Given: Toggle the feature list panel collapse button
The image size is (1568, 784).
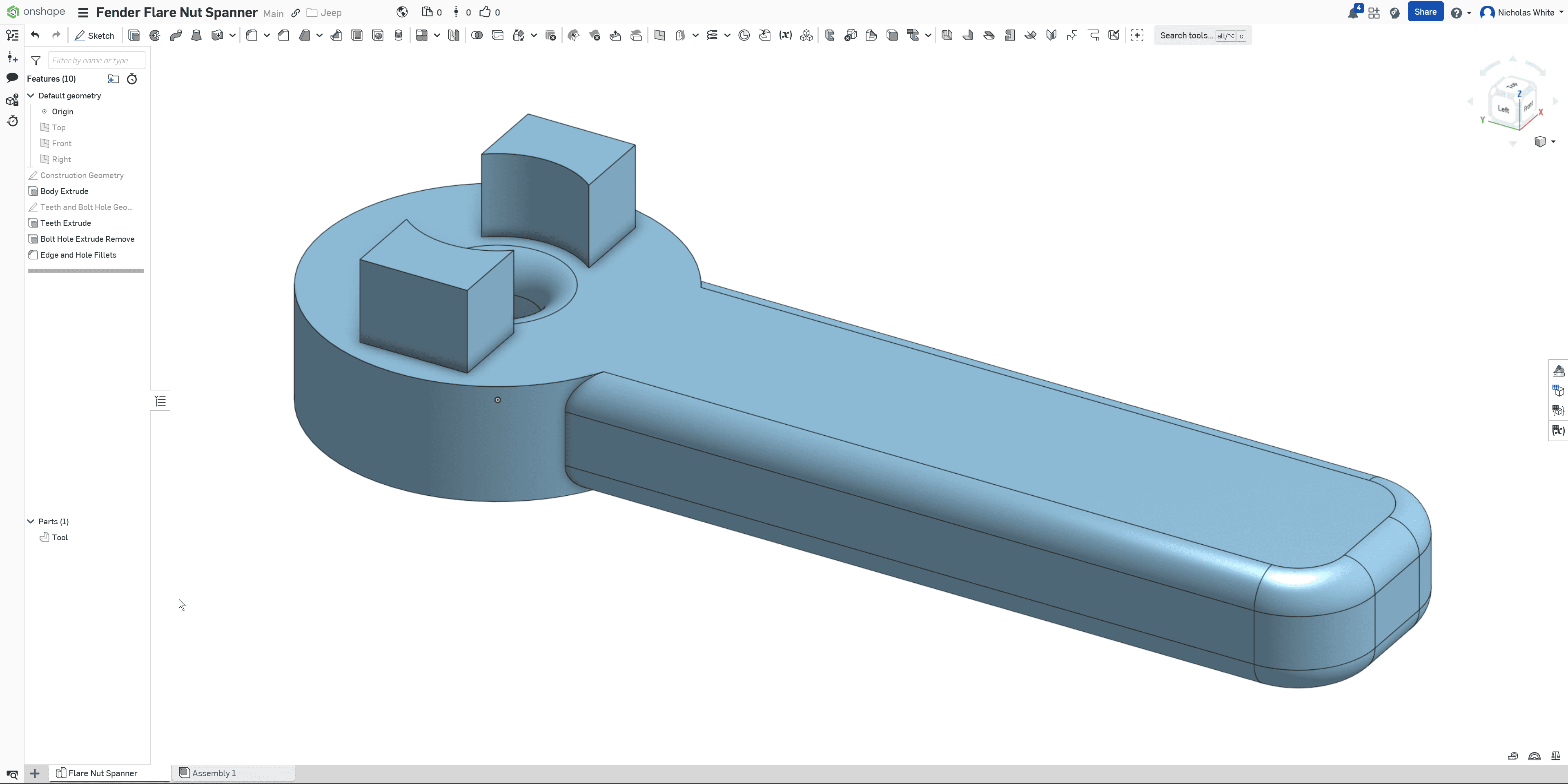Looking at the screenshot, I should (160, 401).
